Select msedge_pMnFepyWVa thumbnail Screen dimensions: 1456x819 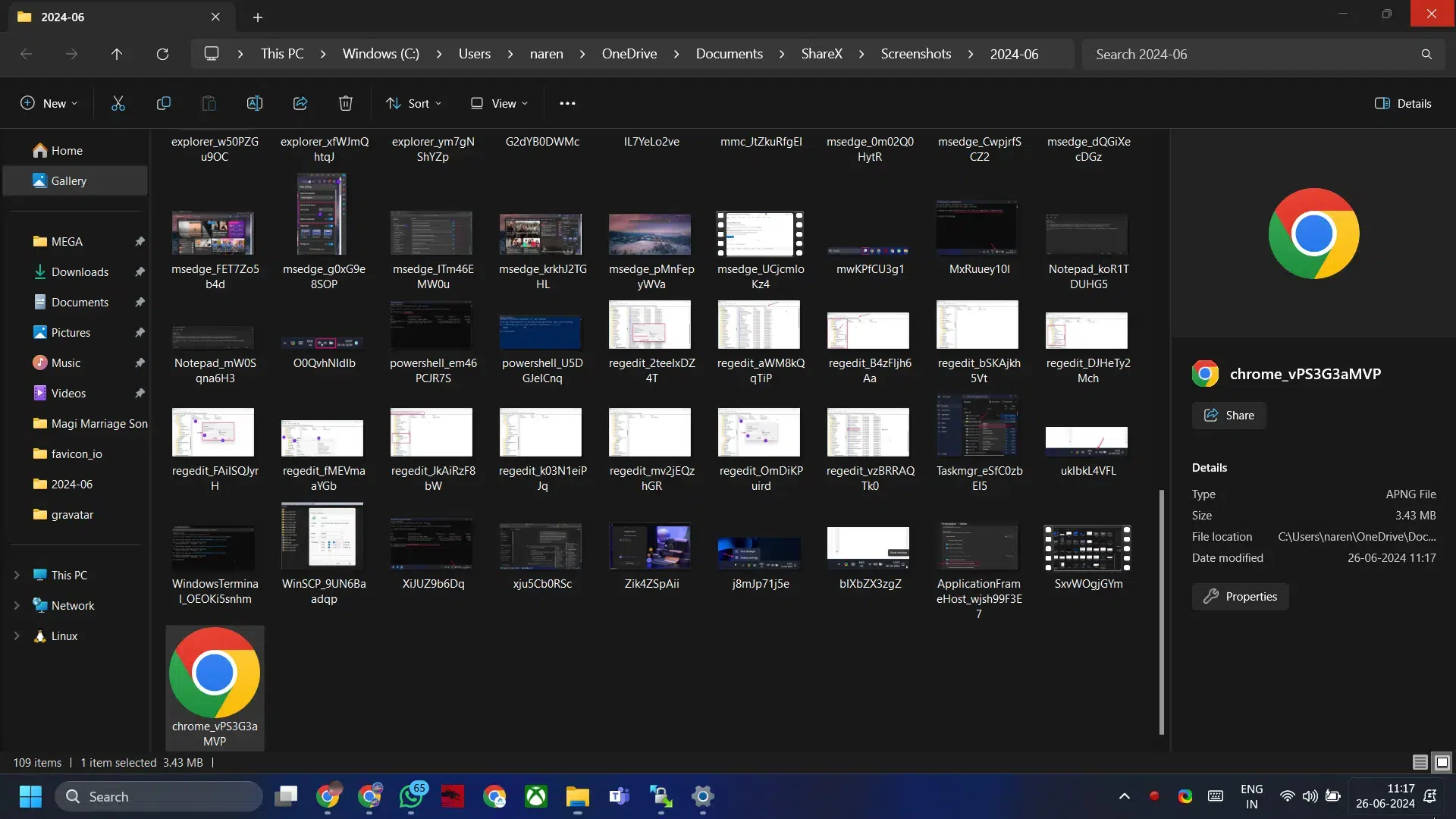point(650,234)
